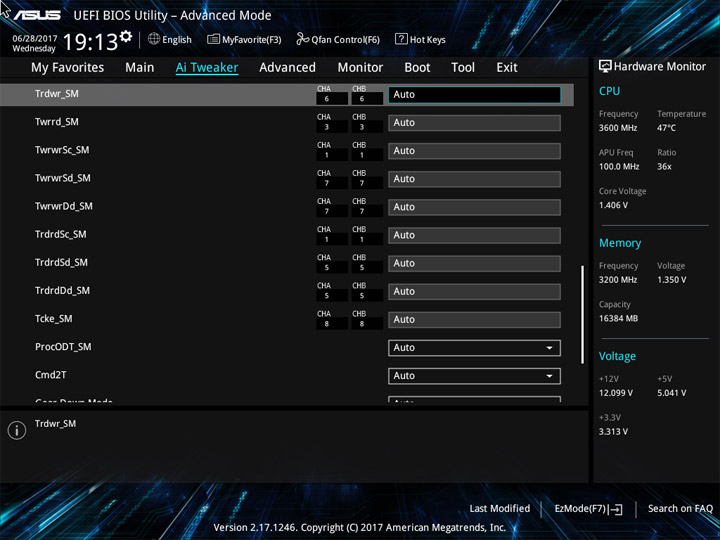This screenshot has height=540, width=720.
Task: Click the ProcODT_SM dropdown arrow
Action: click(x=549, y=348)
